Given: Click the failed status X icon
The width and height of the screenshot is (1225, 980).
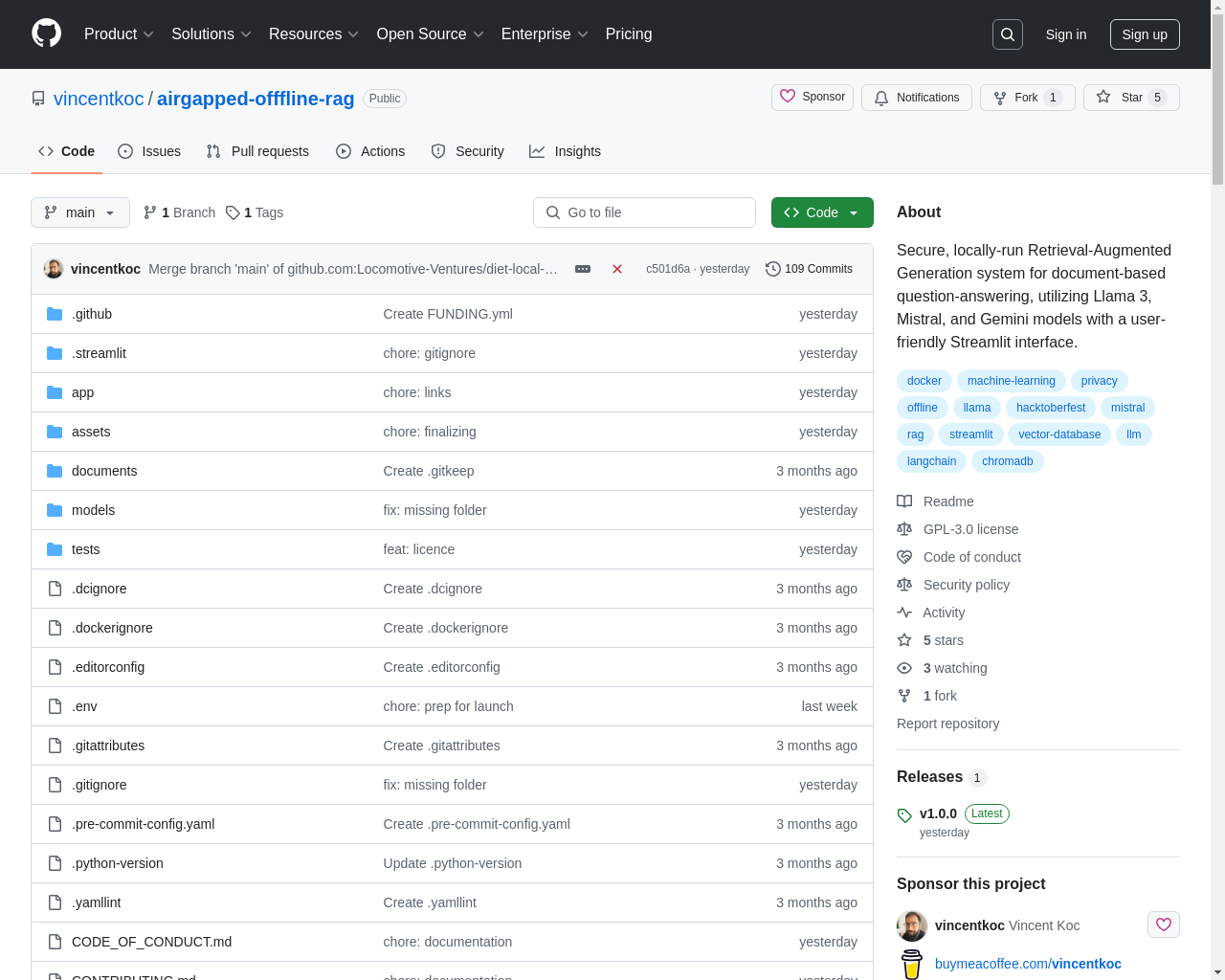Looking at the screenshot, I should tap(617, 269).
